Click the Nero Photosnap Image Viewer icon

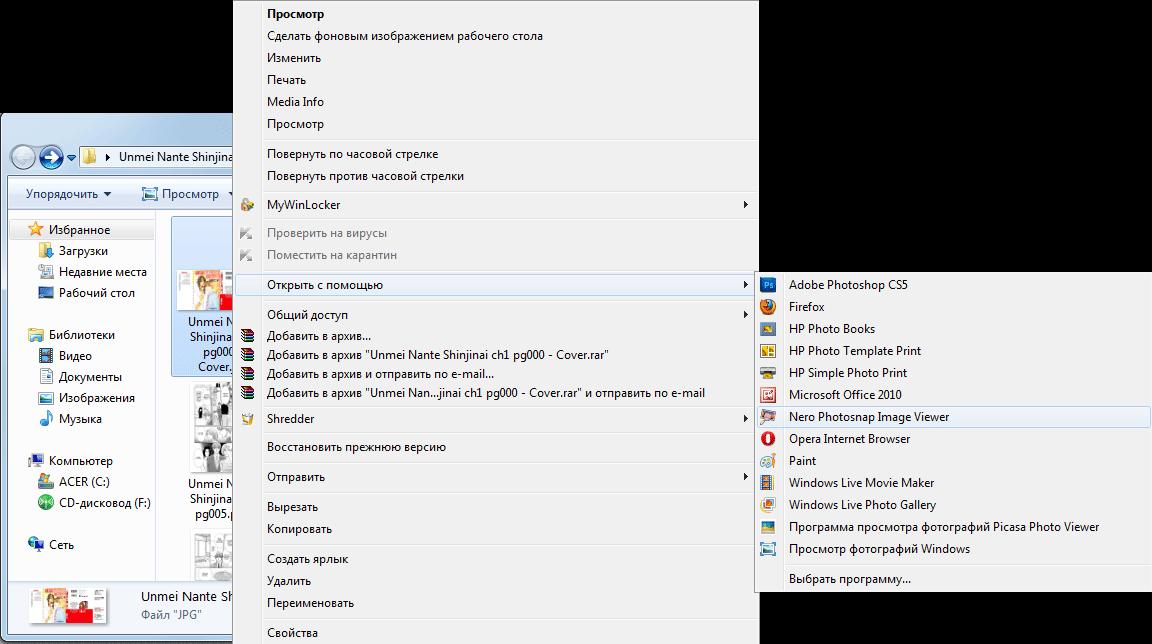[x=768, y=417]
